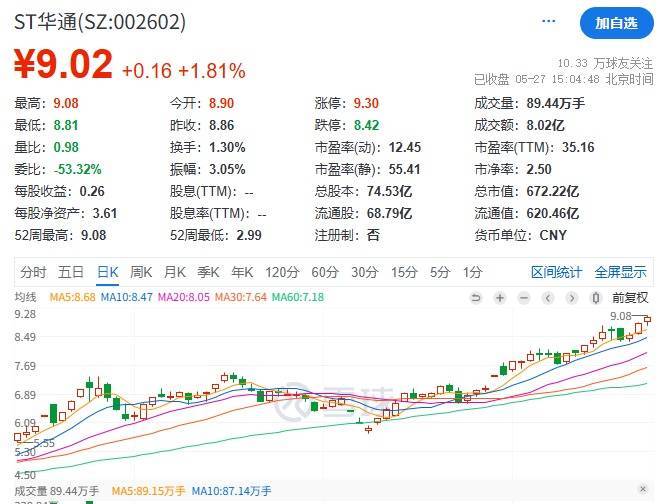670x504 pixels.
Task: Click the 委比 value -53.32%
Action: pos(77,169)
